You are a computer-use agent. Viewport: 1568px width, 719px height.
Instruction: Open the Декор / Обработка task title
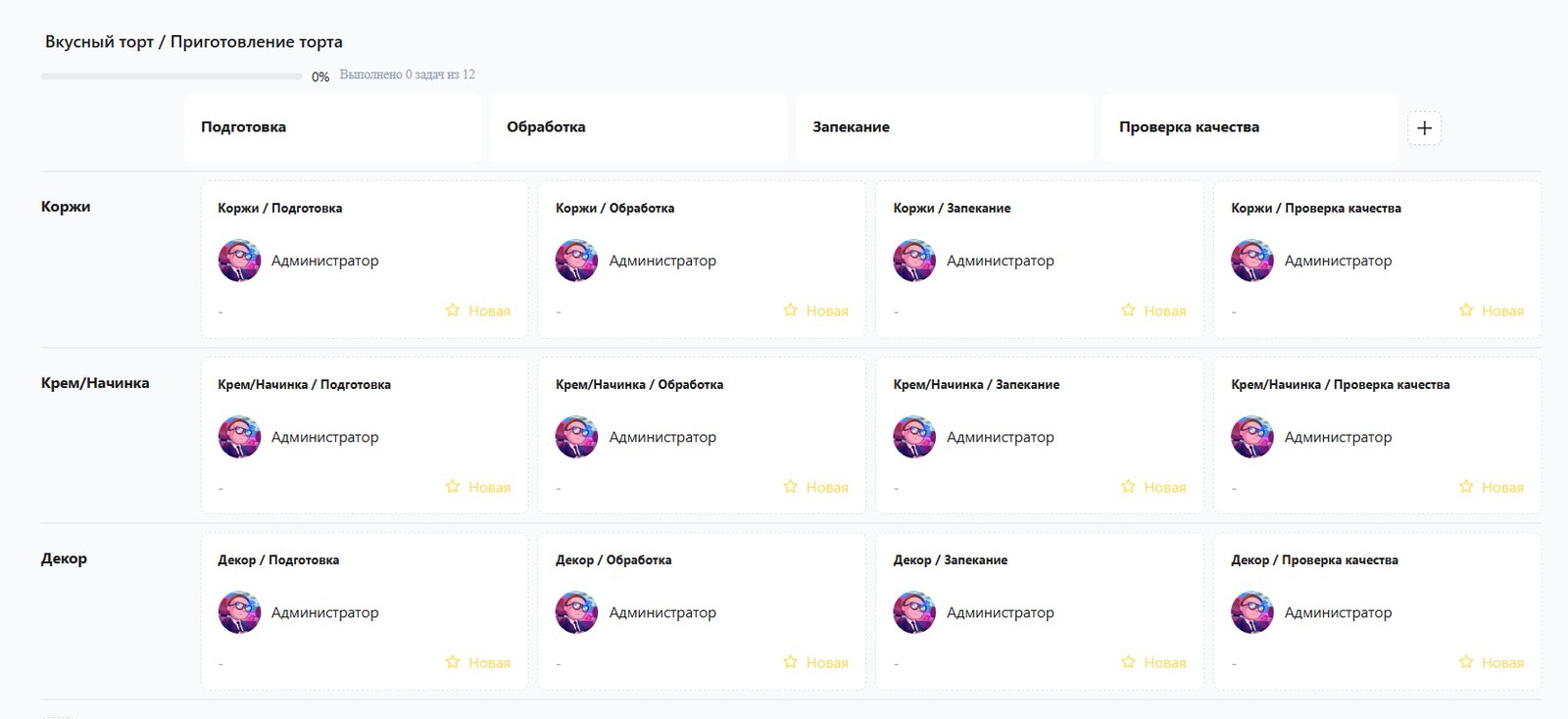[x=613, y=560]
